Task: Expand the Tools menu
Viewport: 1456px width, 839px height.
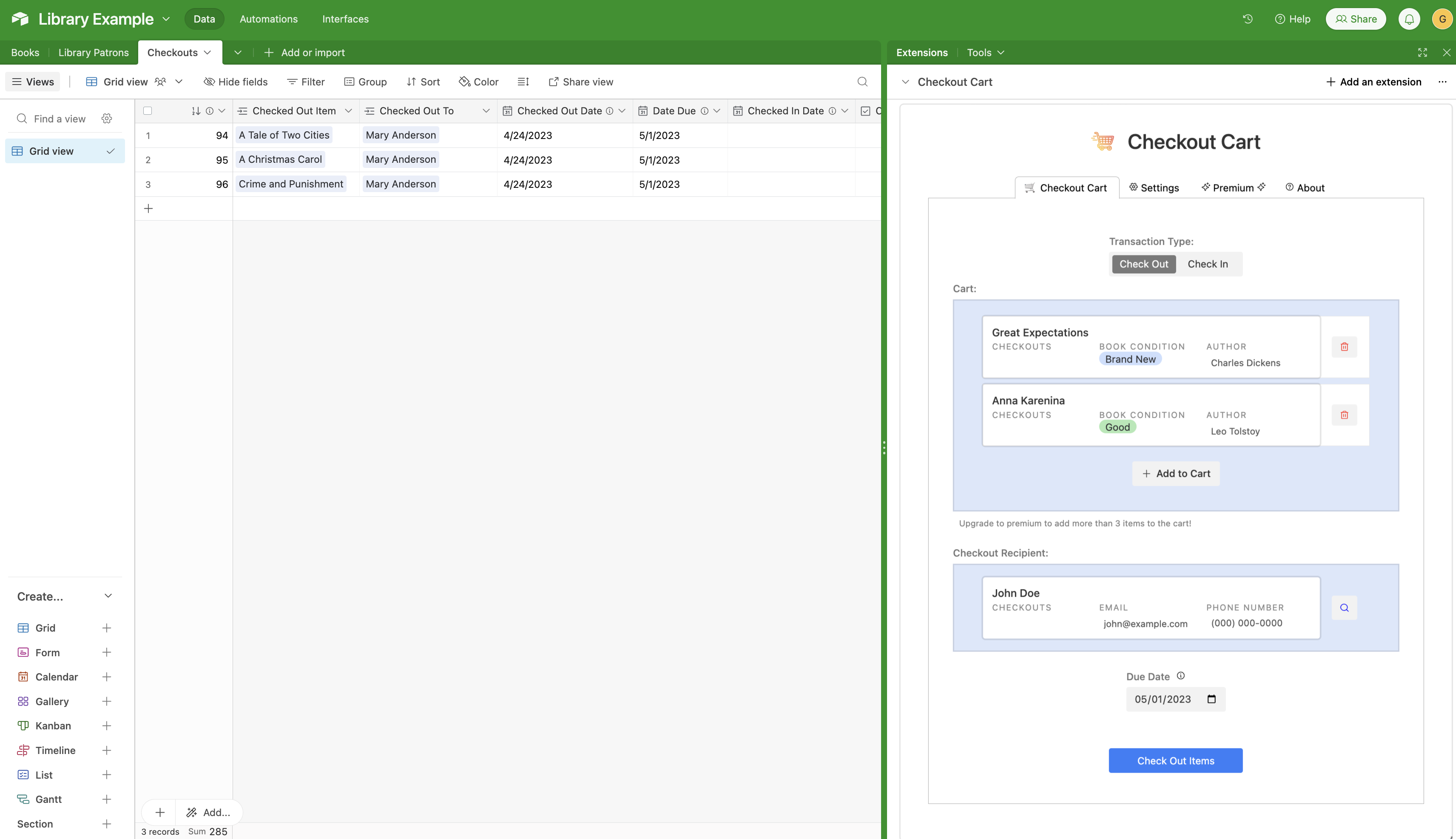Action: 985,52
